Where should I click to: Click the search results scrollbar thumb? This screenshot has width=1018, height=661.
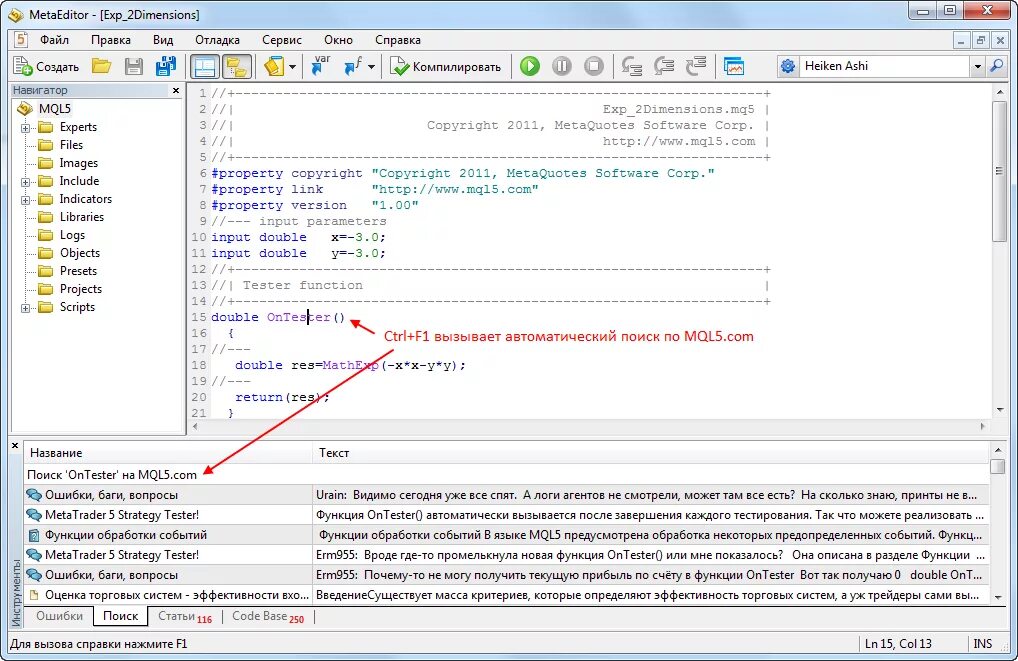click(997, 467)
